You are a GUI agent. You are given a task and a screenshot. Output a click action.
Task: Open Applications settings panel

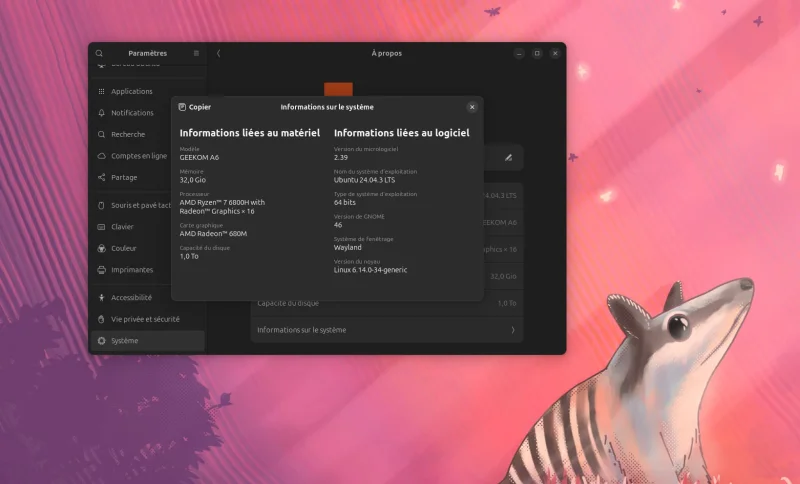148,91
